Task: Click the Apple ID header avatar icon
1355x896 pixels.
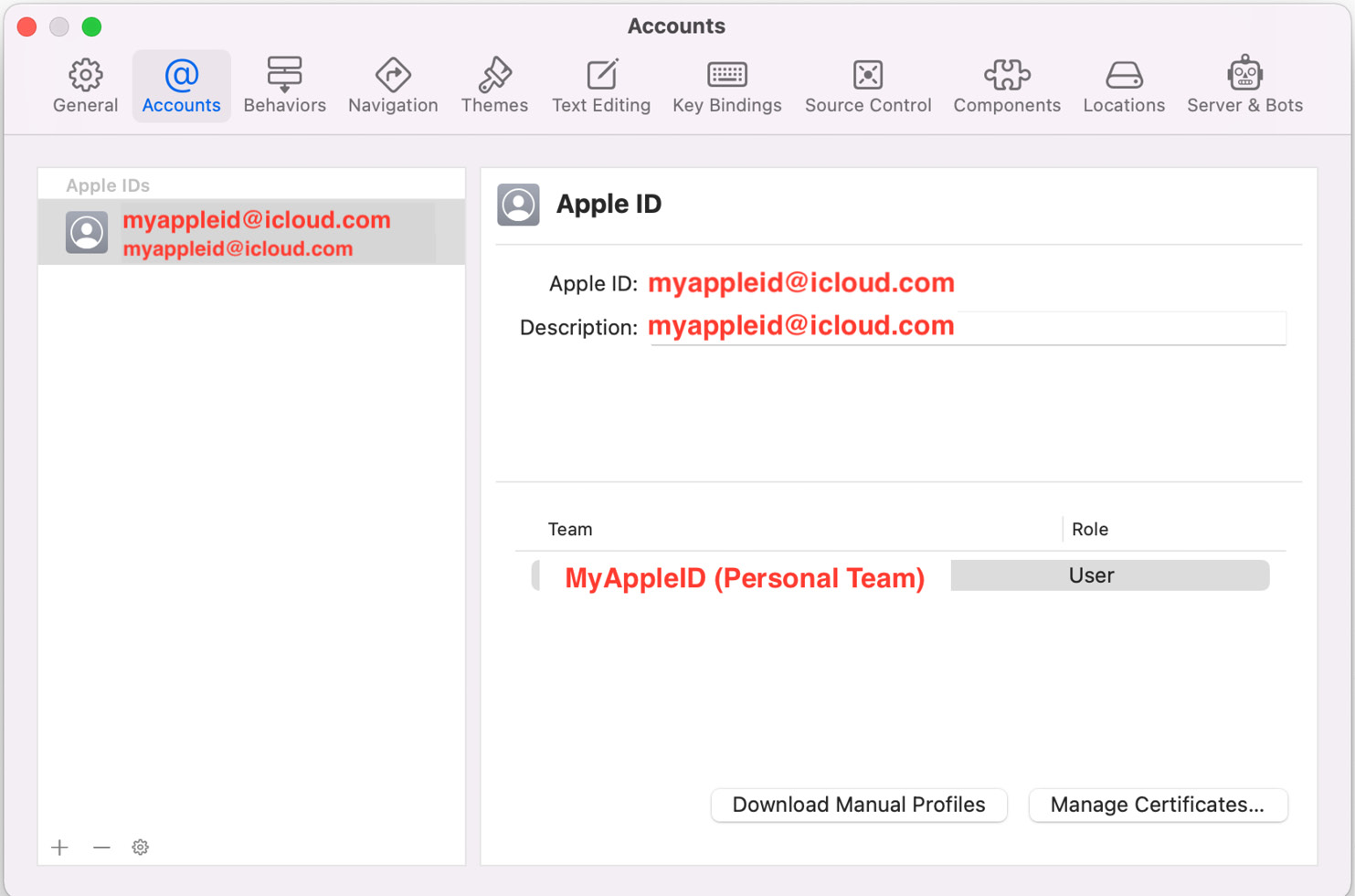Action: 518,205
